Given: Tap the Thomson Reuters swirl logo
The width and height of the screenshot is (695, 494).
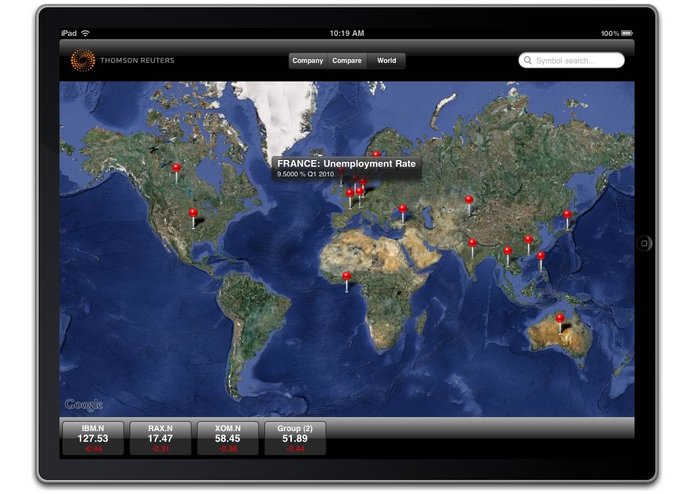Looking at the screenshot, I should click(x=83, y=60).
